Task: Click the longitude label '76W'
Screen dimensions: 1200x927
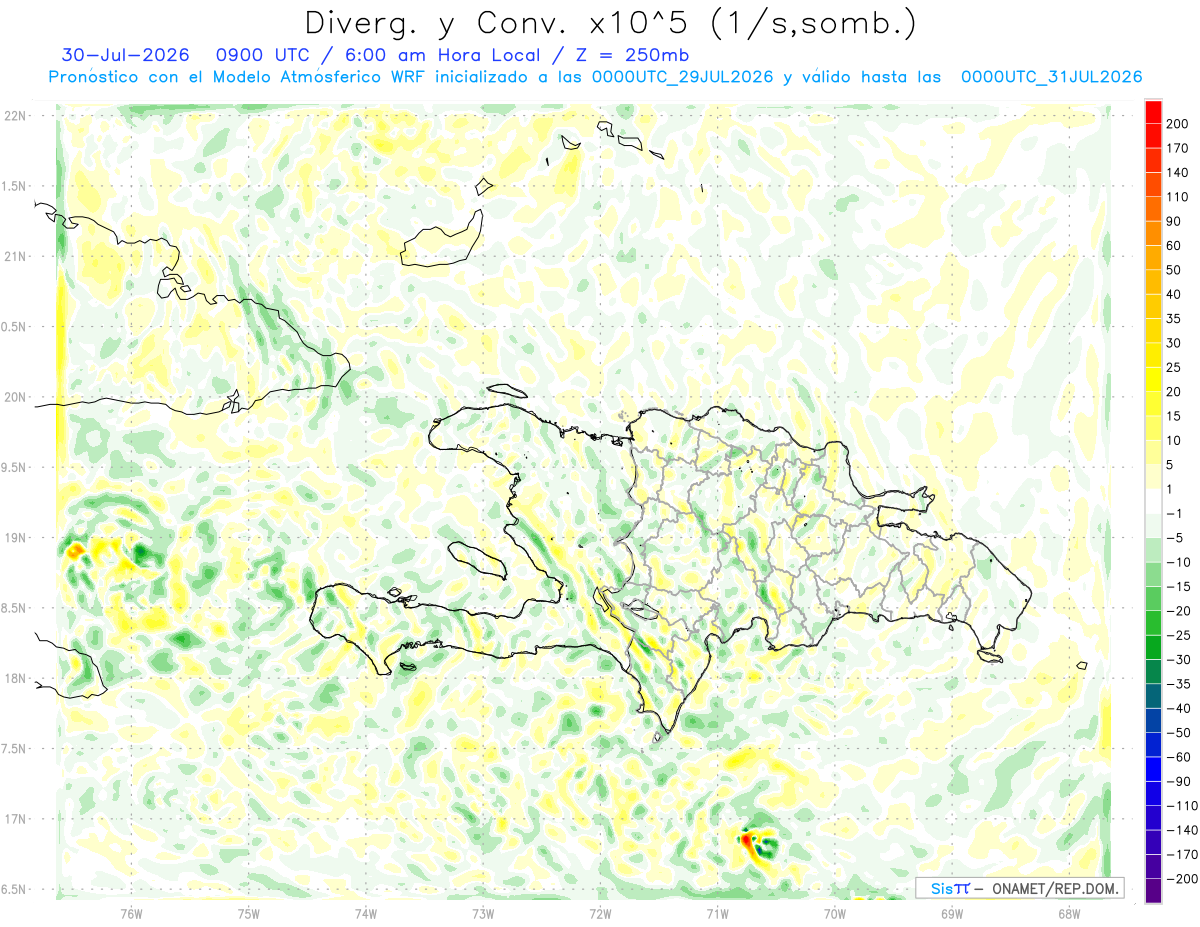Action: tap(131, 914)
